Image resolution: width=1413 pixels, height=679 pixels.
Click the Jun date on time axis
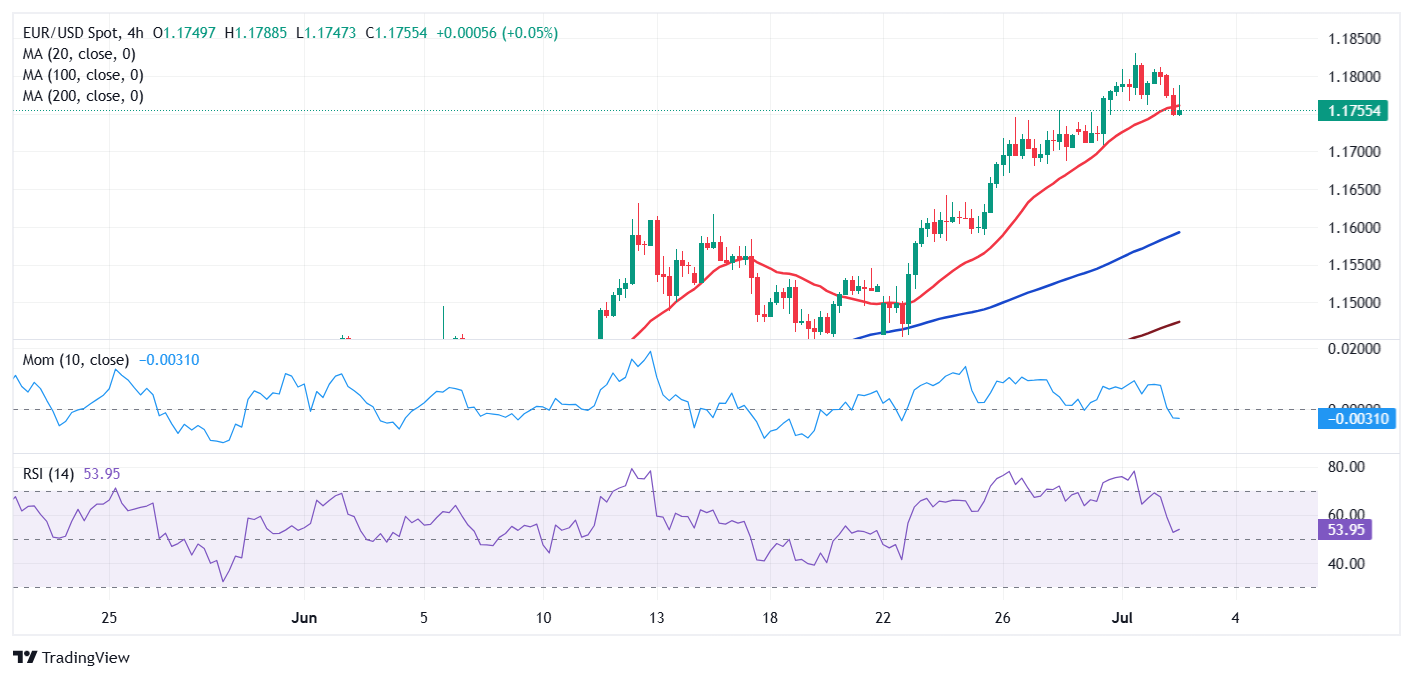[305, 618]
